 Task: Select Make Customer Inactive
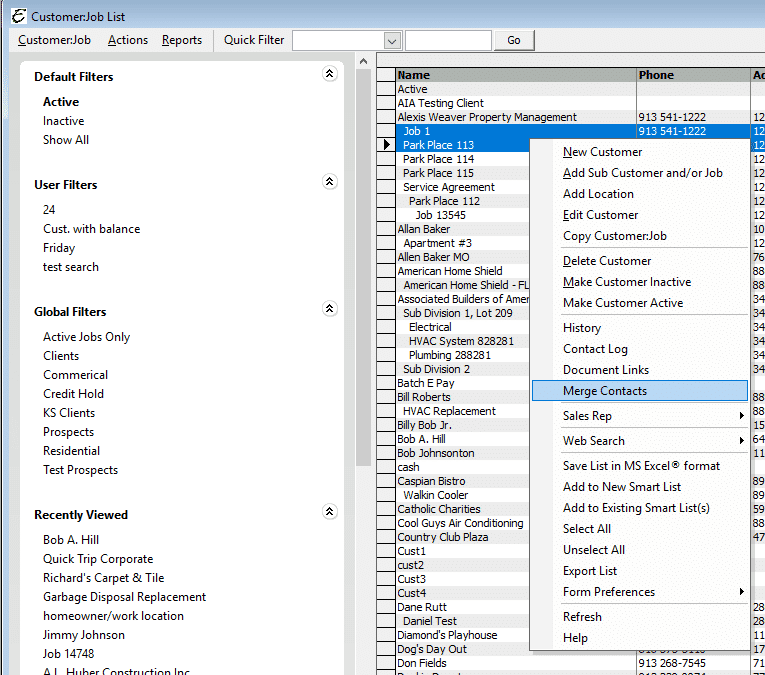627,282
